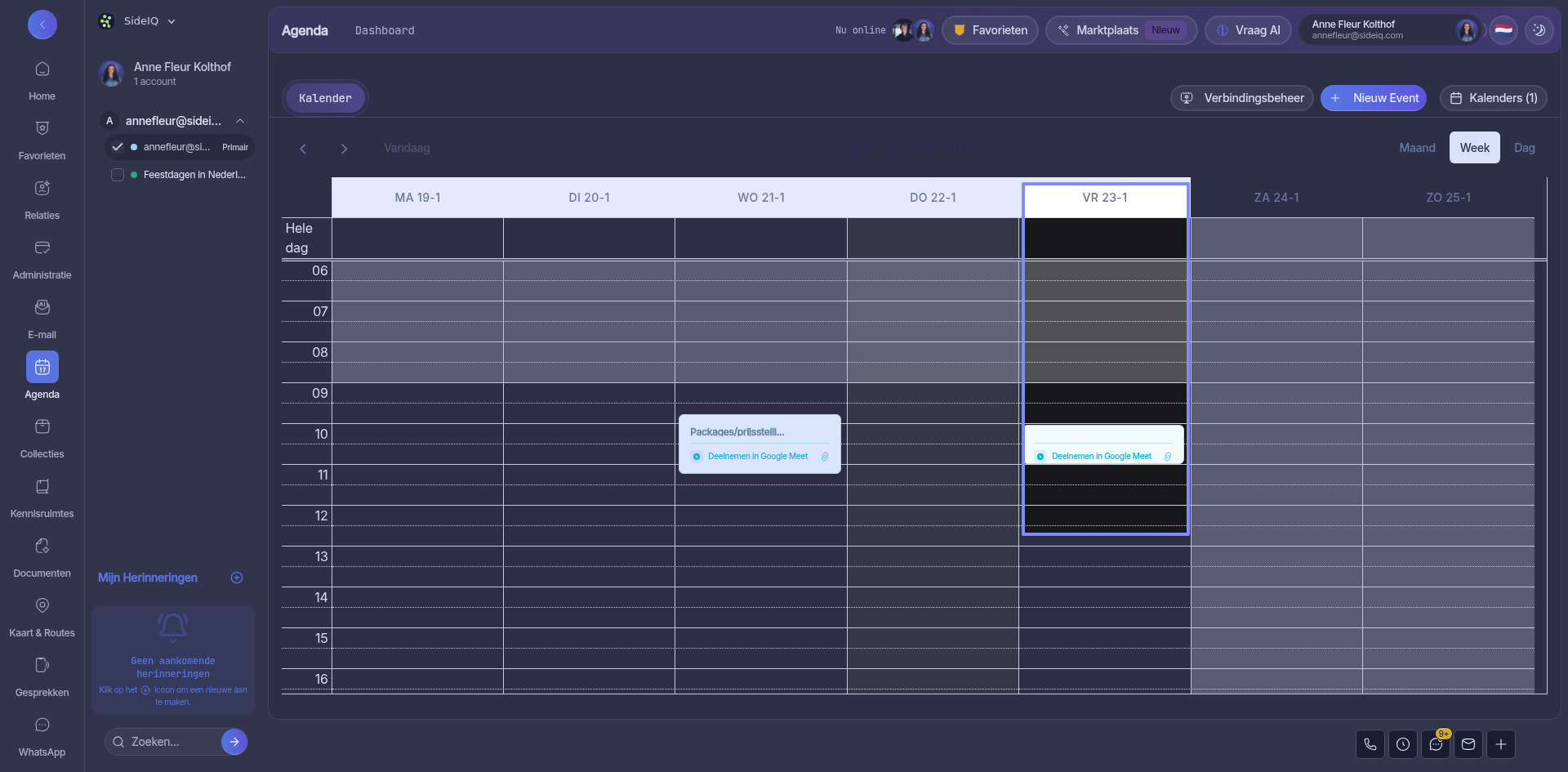The image size is (1568, 772).
Task: Toggle dark mode theme icon
Action: (x=1539, y=30)
